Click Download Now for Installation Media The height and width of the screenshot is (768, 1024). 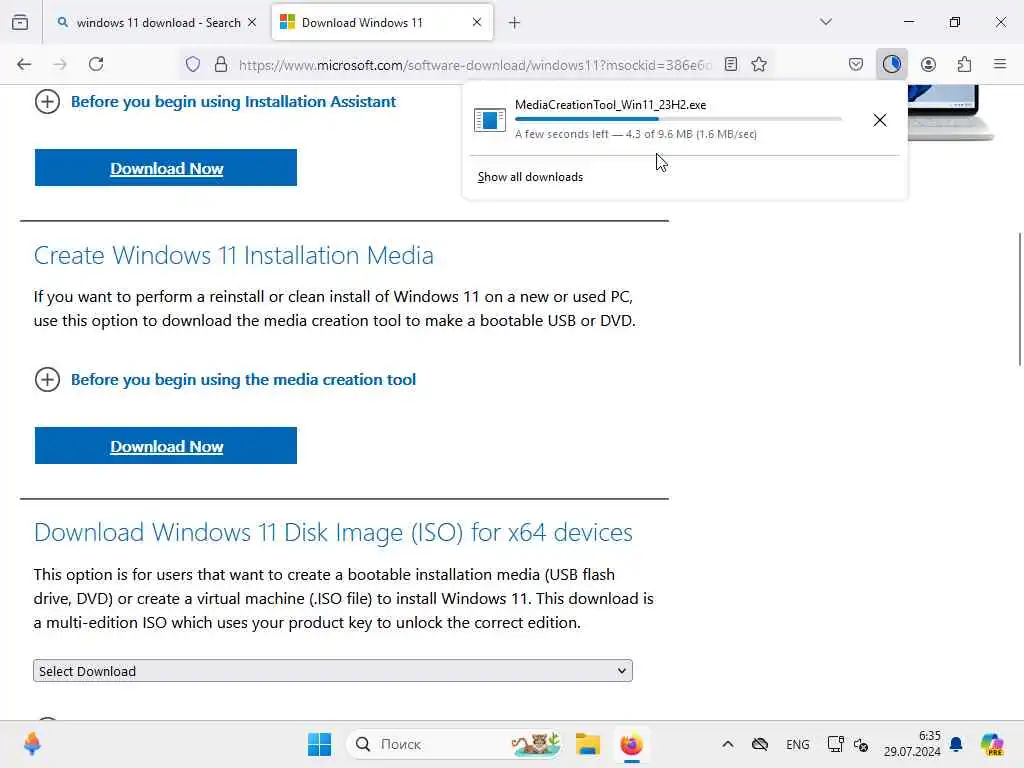tap(166, 446)
